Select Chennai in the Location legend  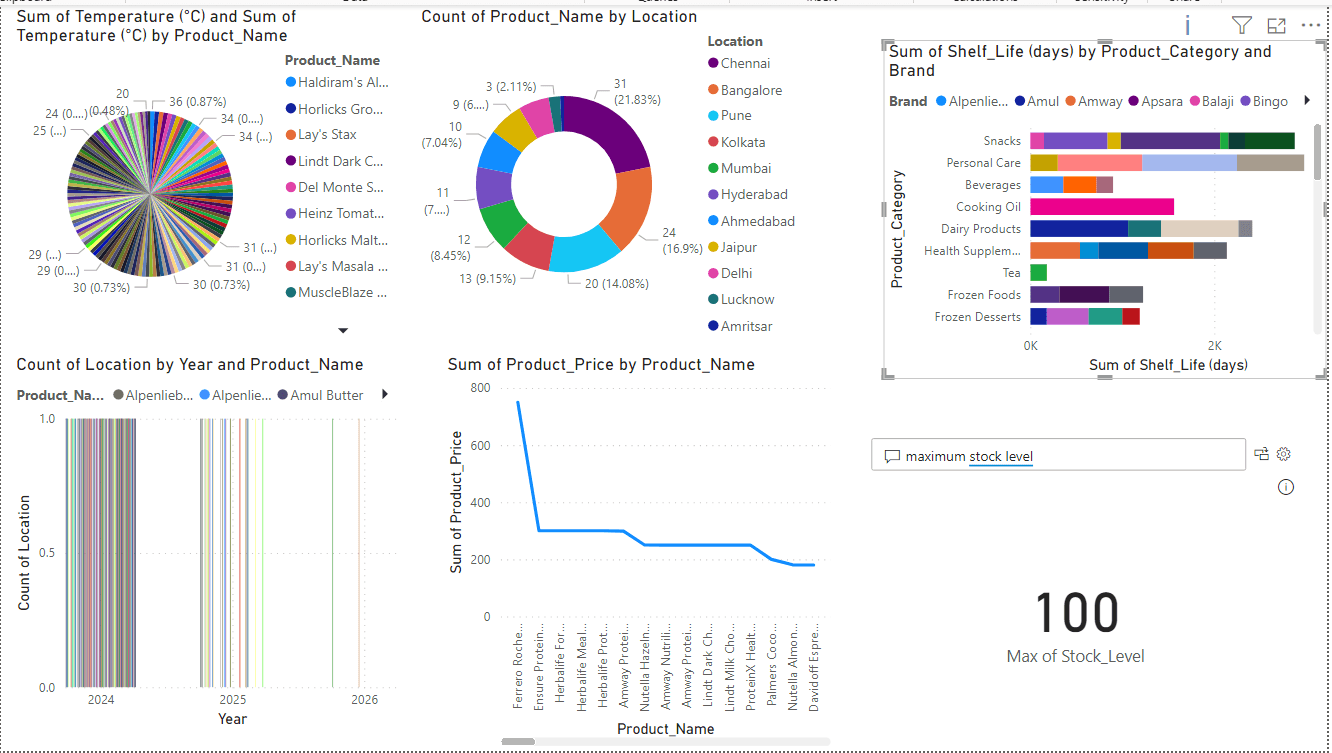tap(739, 63)
